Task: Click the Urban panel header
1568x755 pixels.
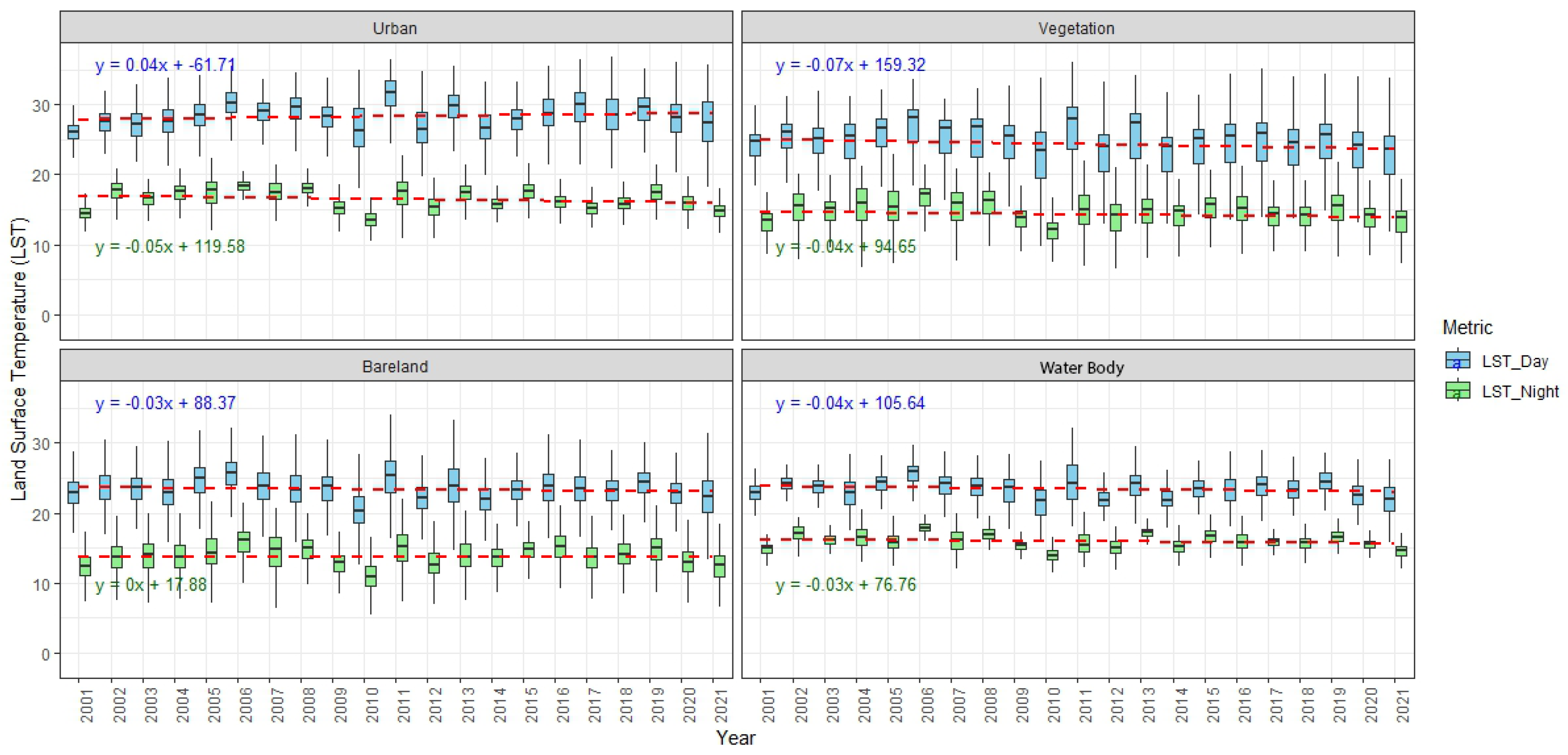Action: click(396, 28)
